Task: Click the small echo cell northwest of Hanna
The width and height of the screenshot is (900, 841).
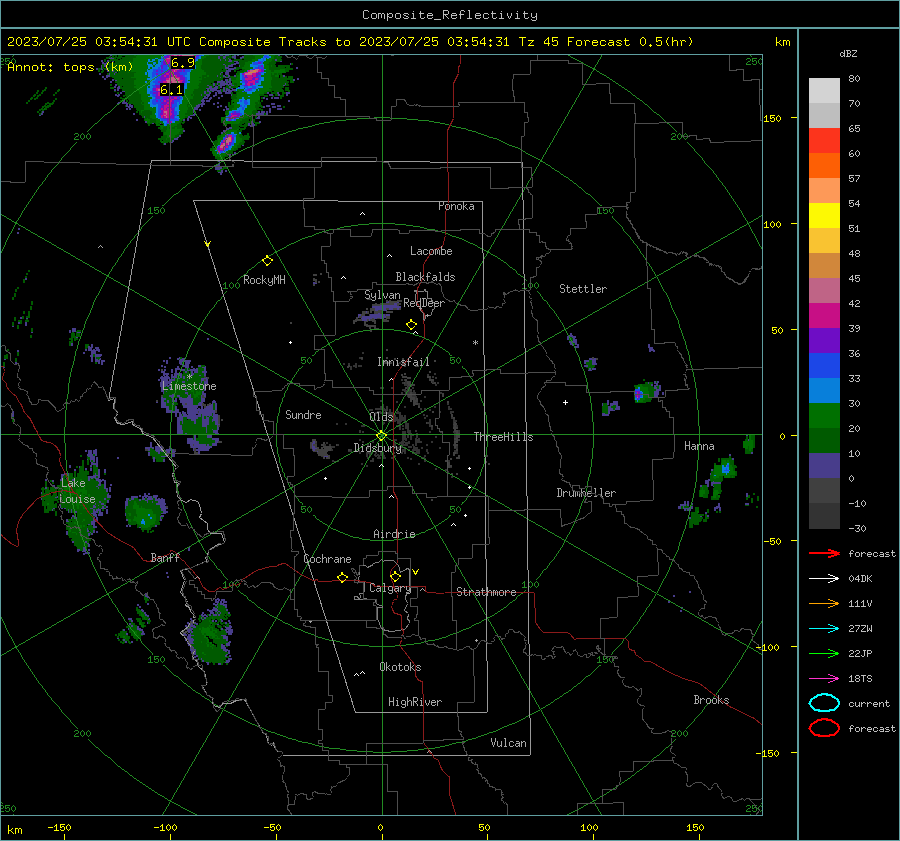Action: pos(646,392)
